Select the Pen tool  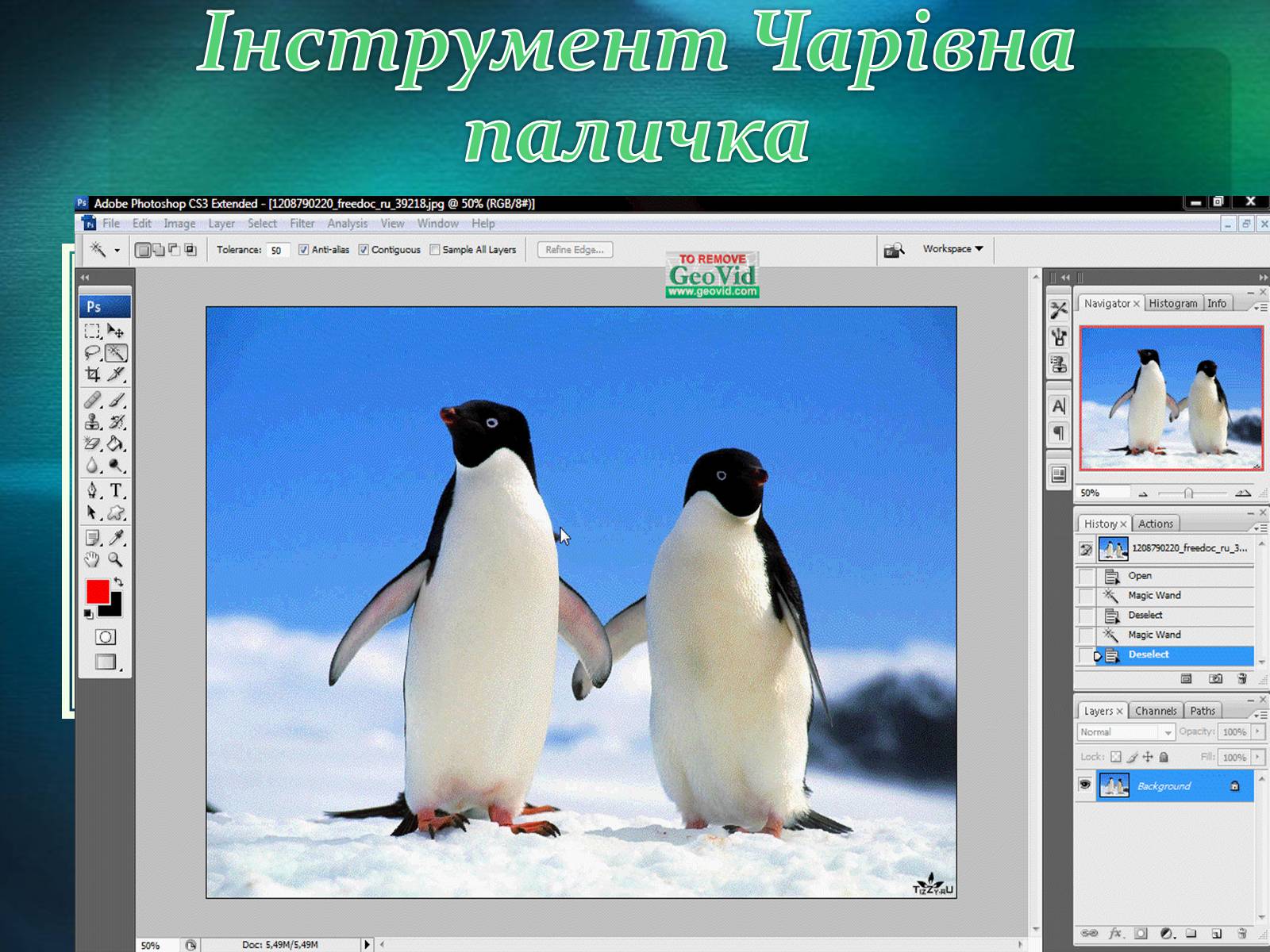pyautogui.click(x=93, y=491)
